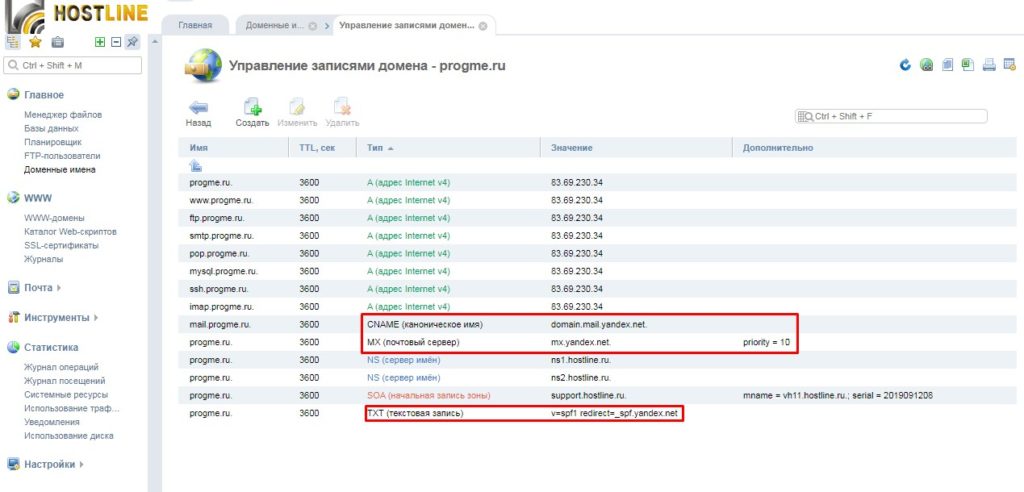The image size is (1024, 492).
Task: Open WWW-домены in sidebar
Action: coord(54,218)
